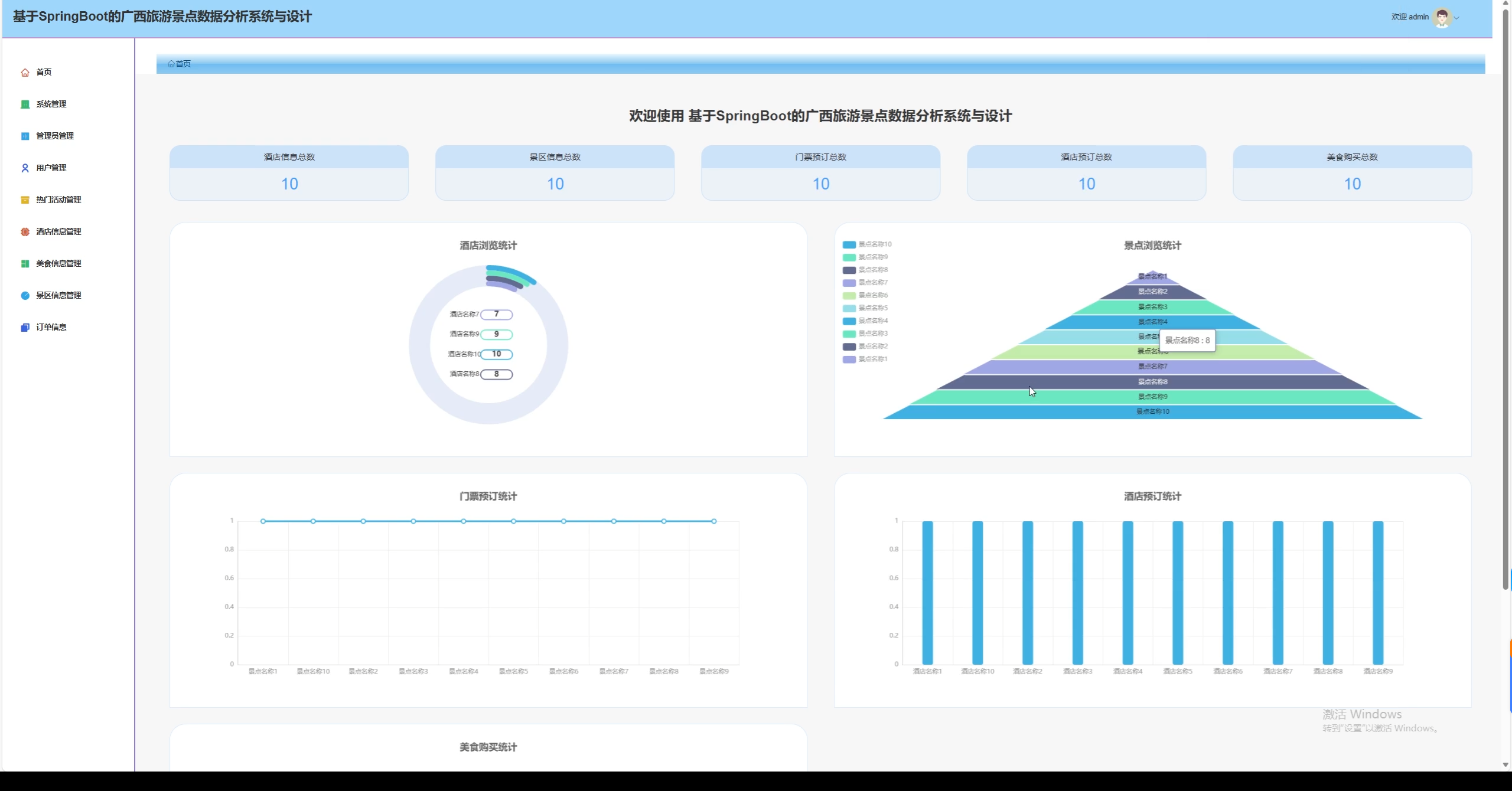The image size is (1512, 791).
Task: Click the blue 景区信息管理 icon
Action: click(25, 296)
